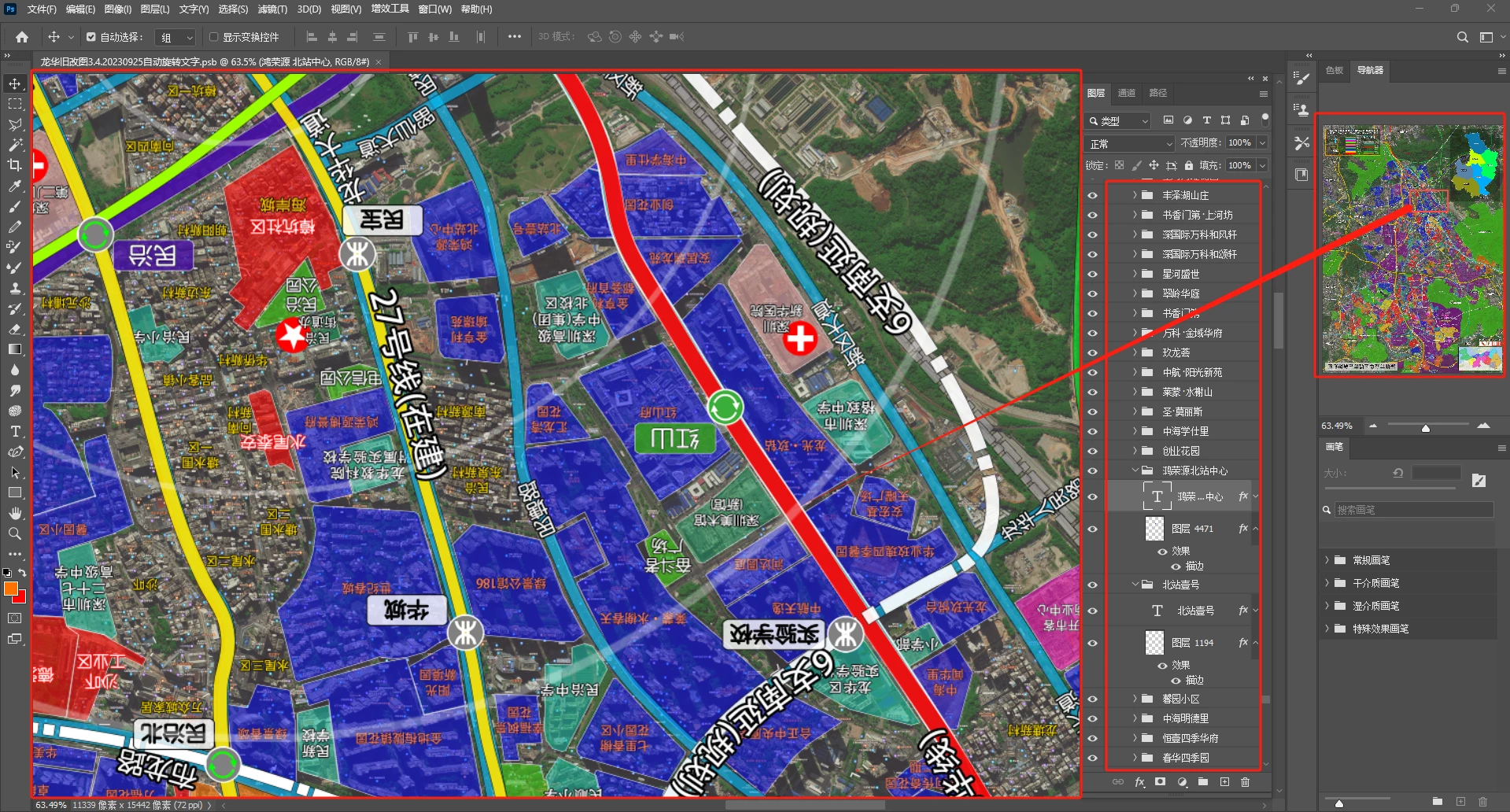Toggle the 自动选择 checkbox
The image size is (1510, 812).
coord(91,37)
